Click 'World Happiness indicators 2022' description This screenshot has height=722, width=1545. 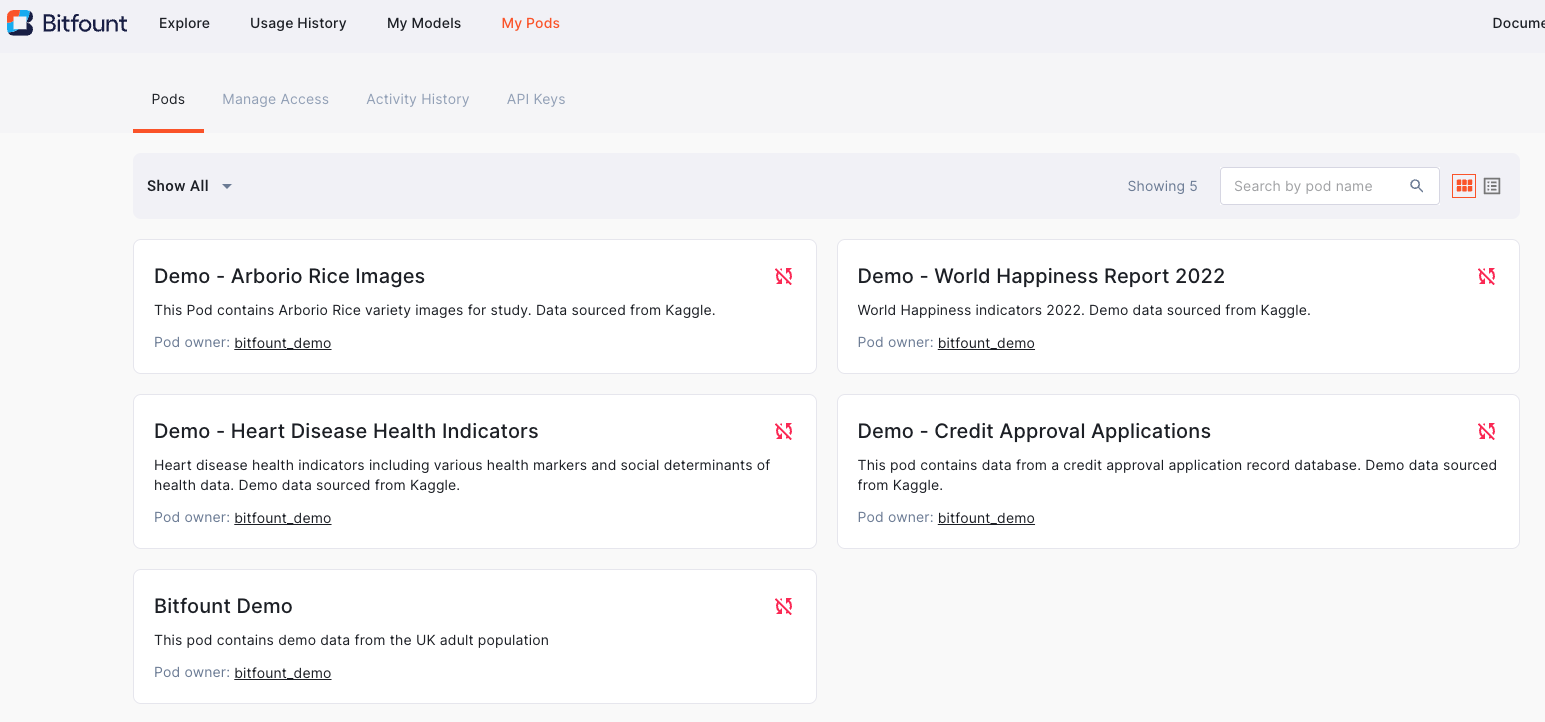[x=1084, y=310]
